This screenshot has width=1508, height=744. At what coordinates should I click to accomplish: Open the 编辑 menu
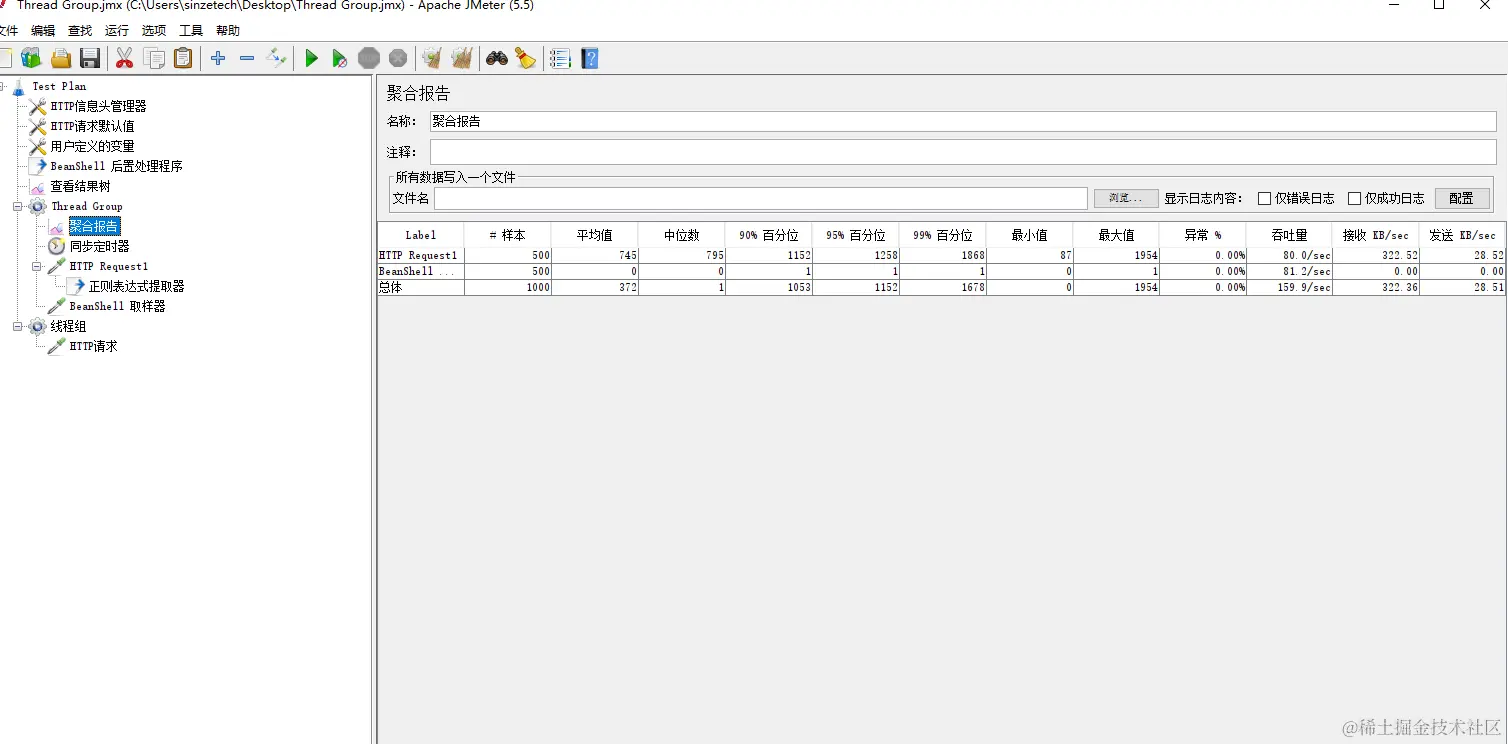coord(43,31)
